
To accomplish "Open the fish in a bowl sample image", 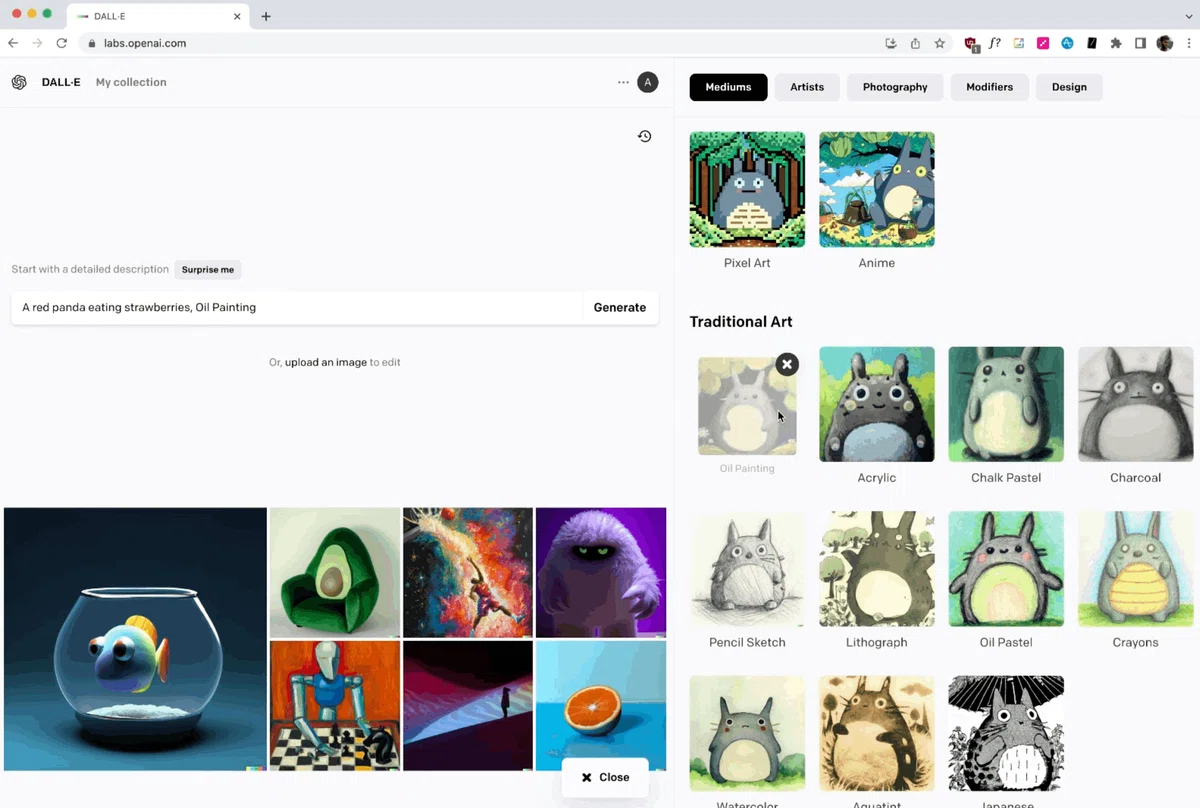I will point(135,639).
